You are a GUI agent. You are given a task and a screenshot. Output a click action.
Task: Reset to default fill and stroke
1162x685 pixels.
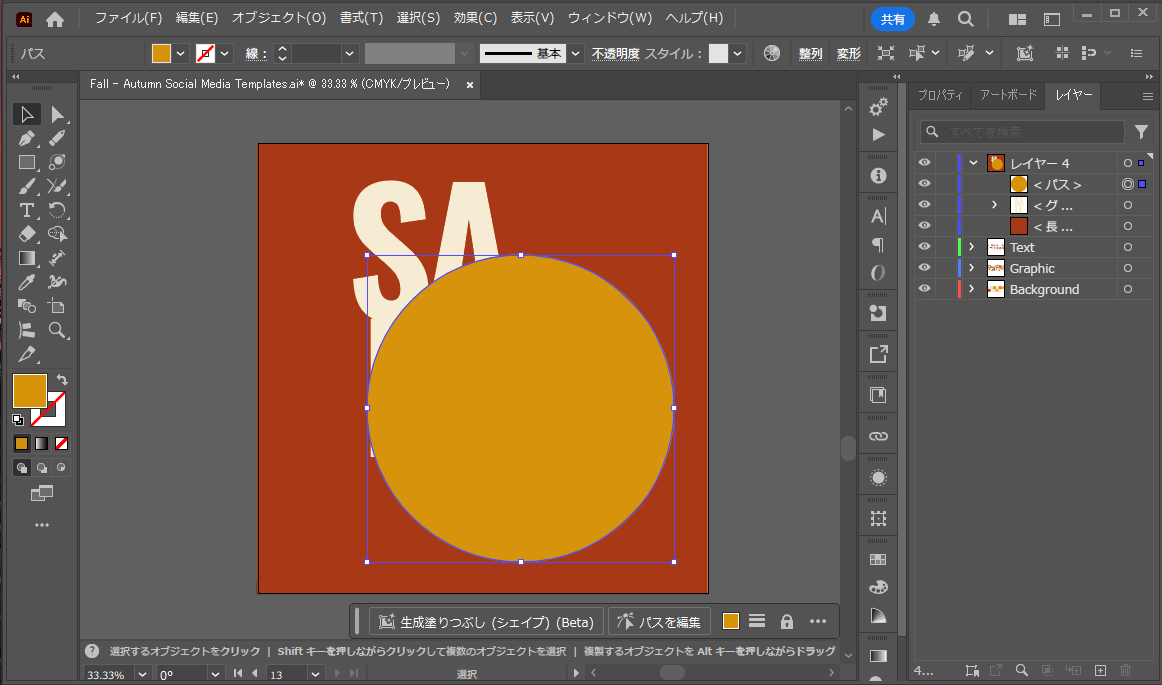[18, 420]
